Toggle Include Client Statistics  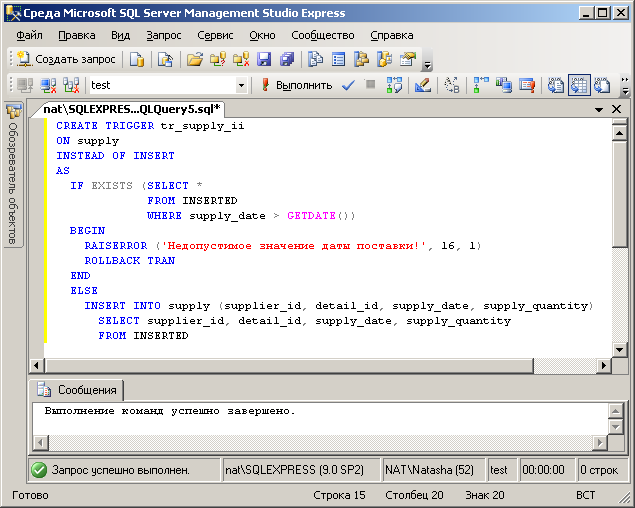click(x=504, y=85)
